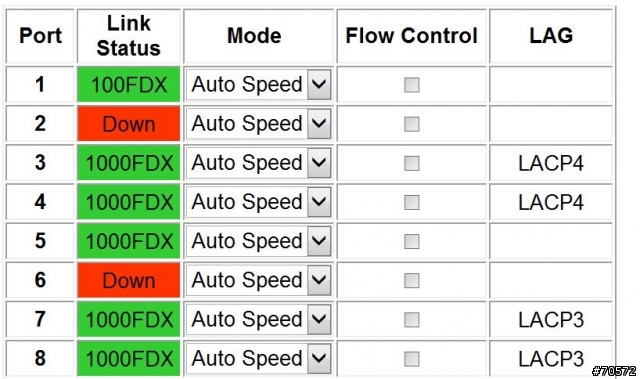Toggle flow control on port 8
This screenshot has height=379, width=640.
click(x=411, y=359)
